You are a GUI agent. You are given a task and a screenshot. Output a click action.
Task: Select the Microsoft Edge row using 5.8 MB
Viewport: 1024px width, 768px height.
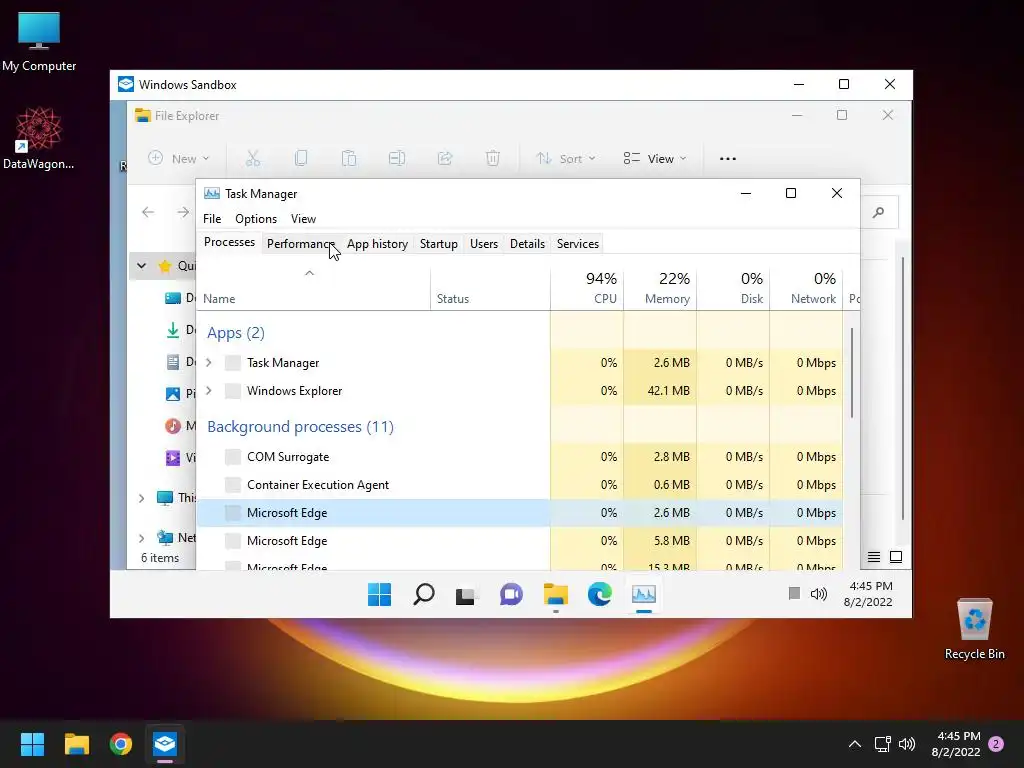pyautogui.click(x=519, y=541)
